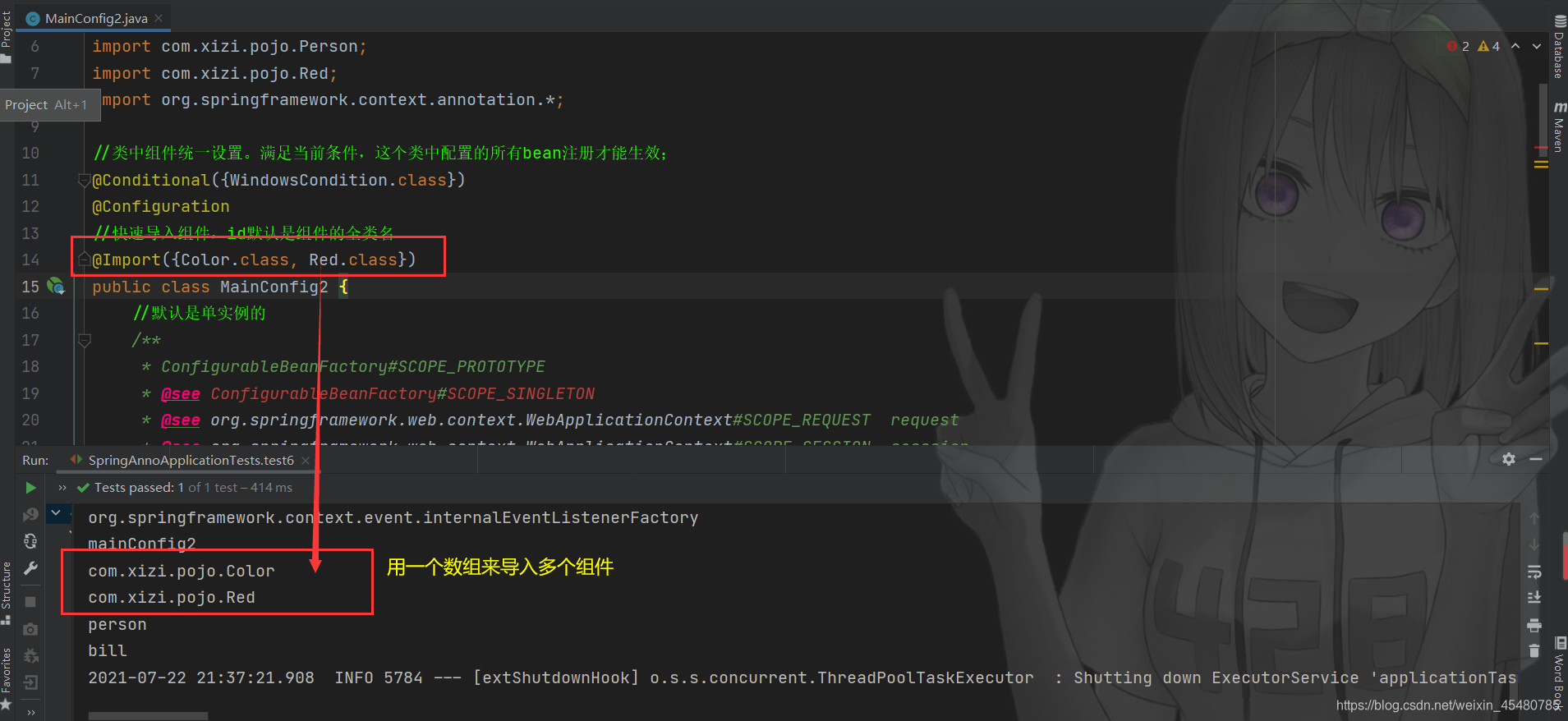Viewport: 1568px width, 721px height.
Task: Click the ExecutorService shutdown log line
Action: (802, 678)
